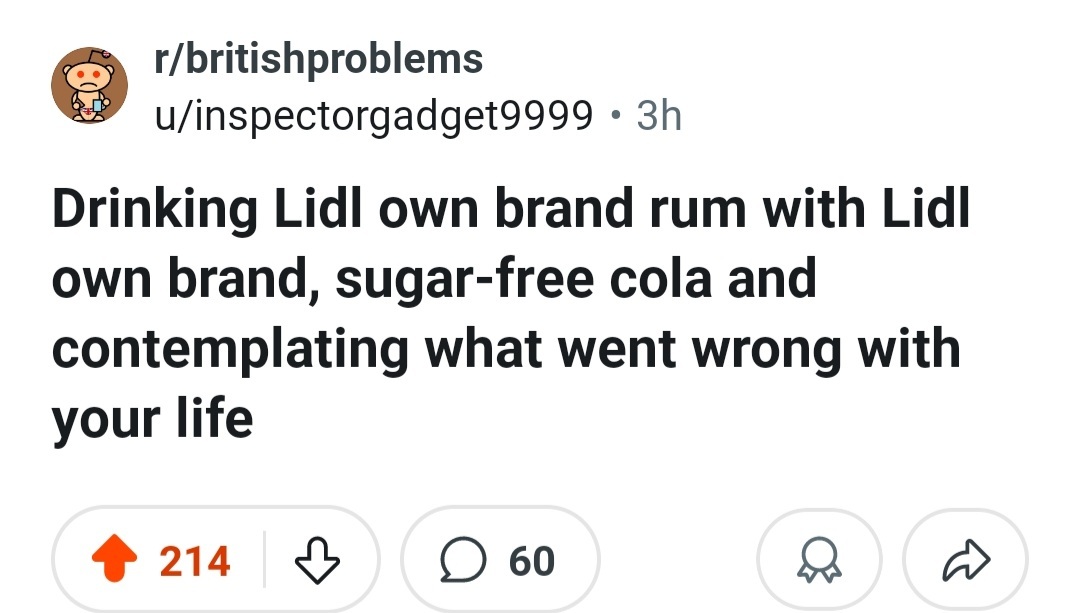Click the 3h post timestamp
The width and height of the screenshot is (1080, 613).
(x=659, y=116)
